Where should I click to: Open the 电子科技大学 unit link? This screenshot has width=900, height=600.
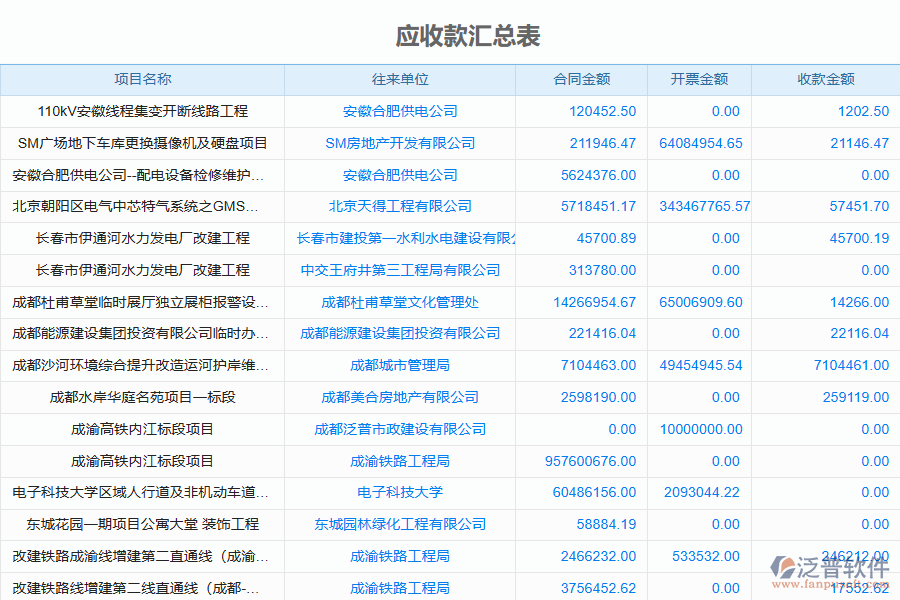(x=401, y=493)
